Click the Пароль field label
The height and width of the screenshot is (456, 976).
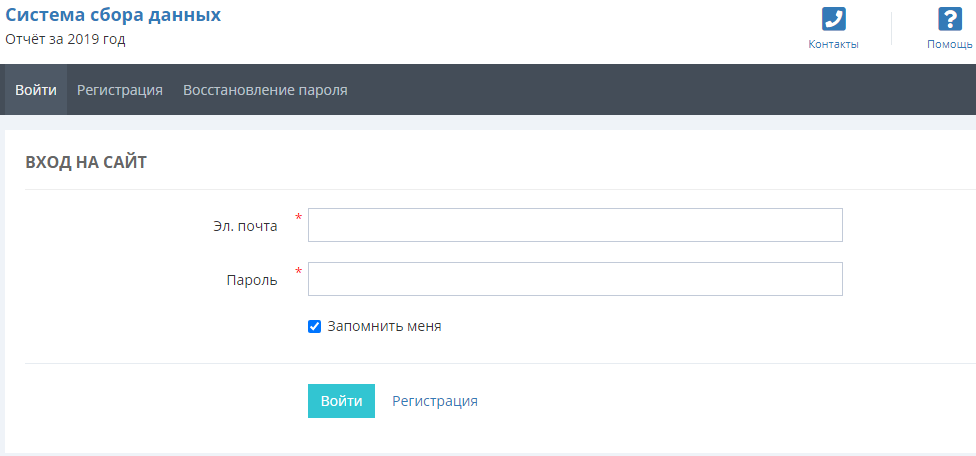252,280
